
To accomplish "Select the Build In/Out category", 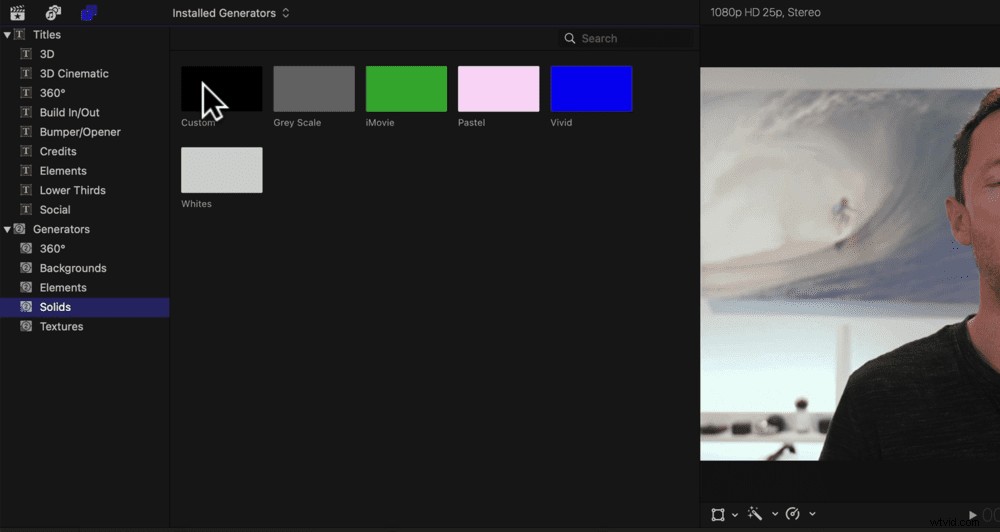I will pyautogui.click(x=70, y=112).
